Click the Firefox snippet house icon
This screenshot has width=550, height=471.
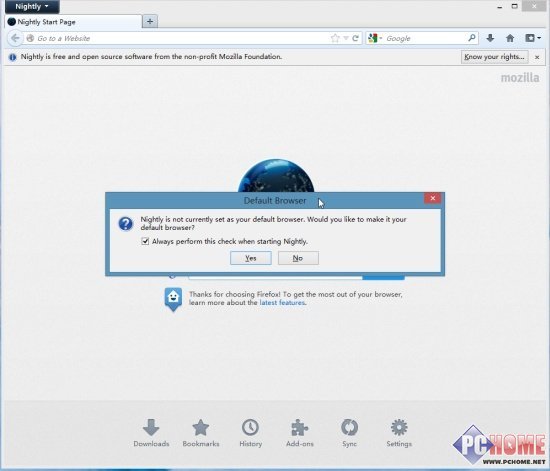173,299
